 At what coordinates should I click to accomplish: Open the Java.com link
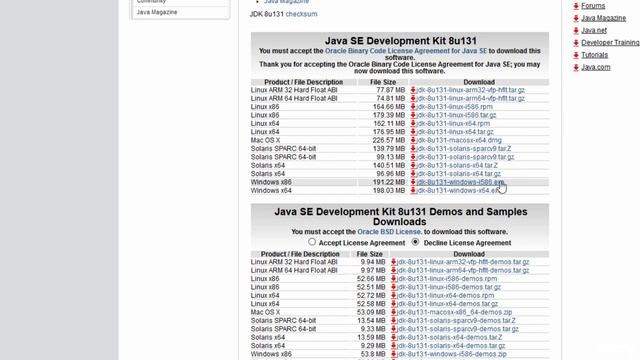point(596,67)
